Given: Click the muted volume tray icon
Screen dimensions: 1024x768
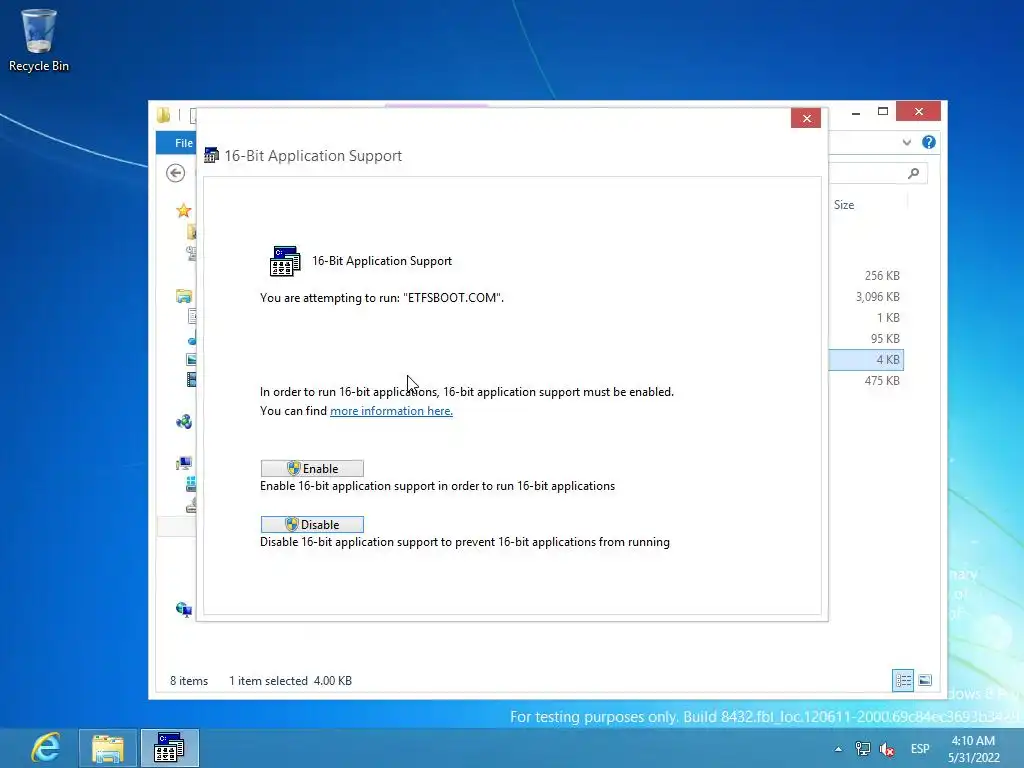Looking at the screenshot, I should [x=887, y=749].
